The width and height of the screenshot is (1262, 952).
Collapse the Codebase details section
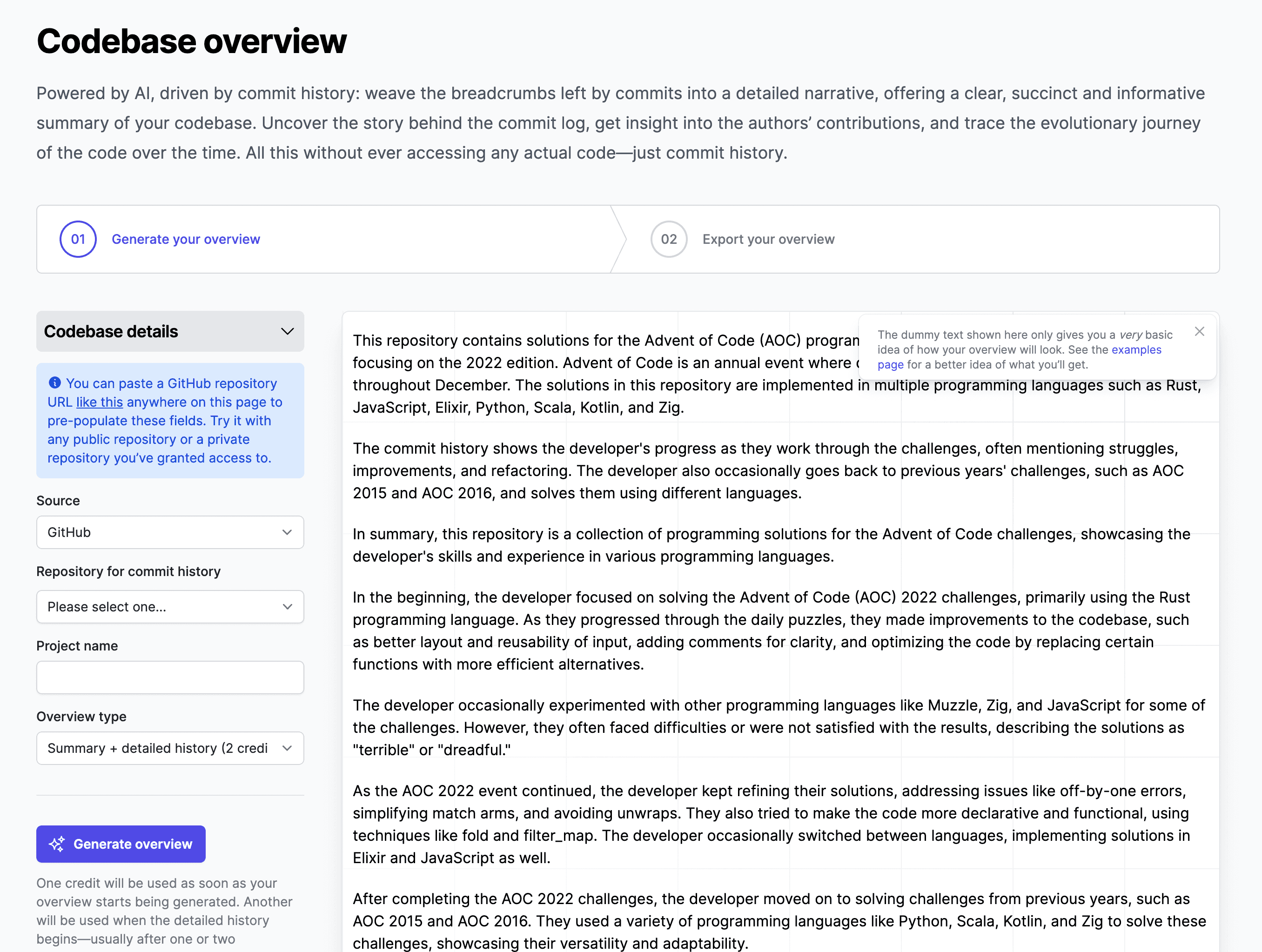[287, 331]
